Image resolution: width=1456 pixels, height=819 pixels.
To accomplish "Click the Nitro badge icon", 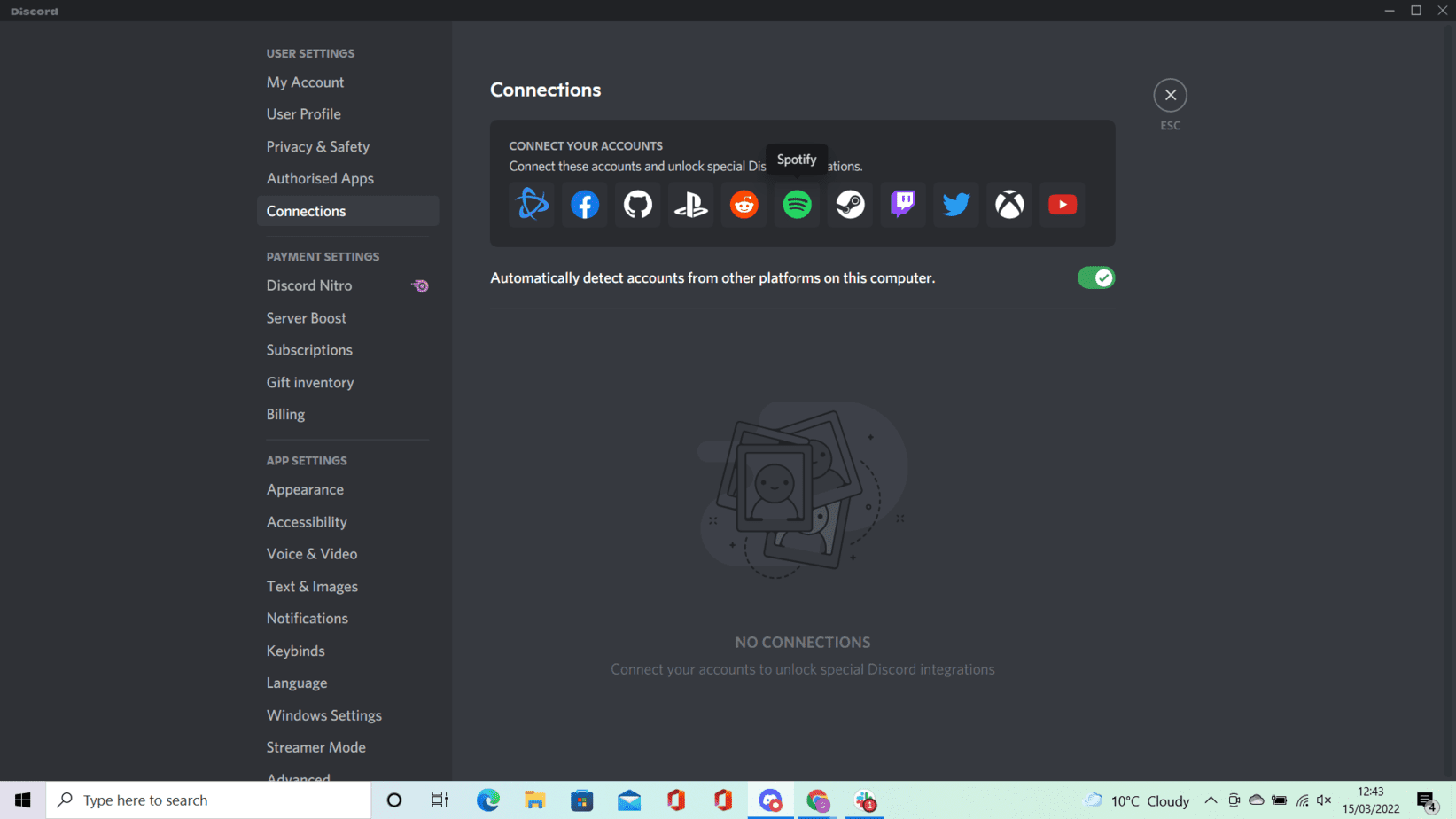I will (x=421, y=286).
